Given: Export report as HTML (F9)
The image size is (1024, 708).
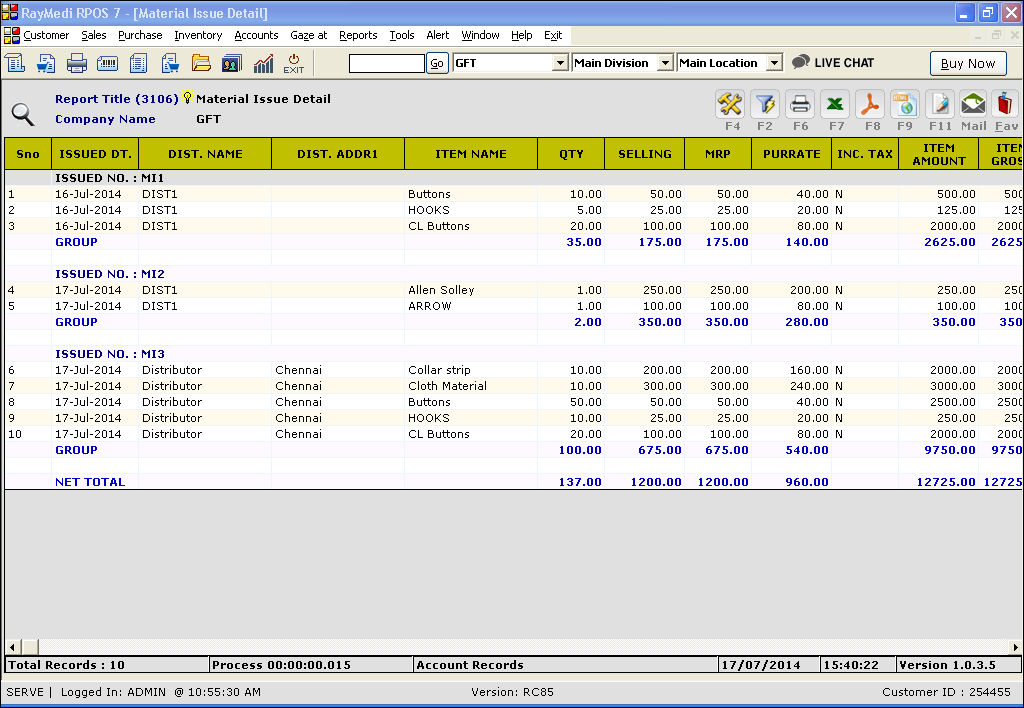Looking at the screenshot, I should point(905,104).
